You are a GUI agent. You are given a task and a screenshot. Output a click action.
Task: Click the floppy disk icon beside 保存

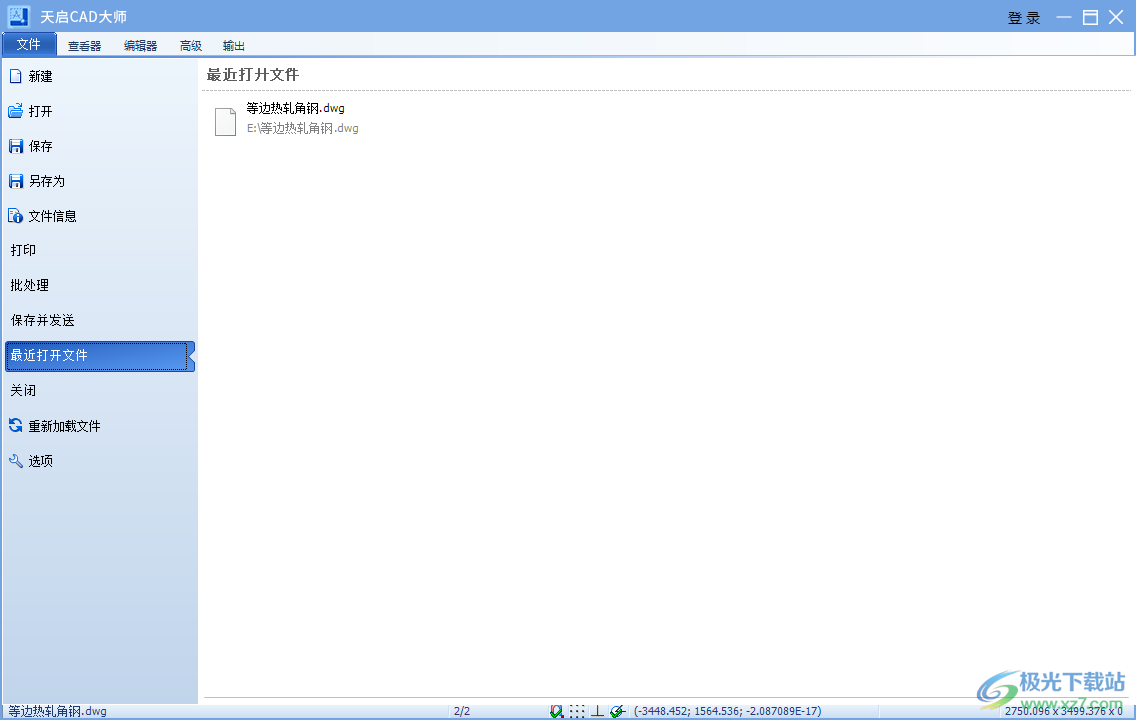pyautogui.click(x=15, y=146)
